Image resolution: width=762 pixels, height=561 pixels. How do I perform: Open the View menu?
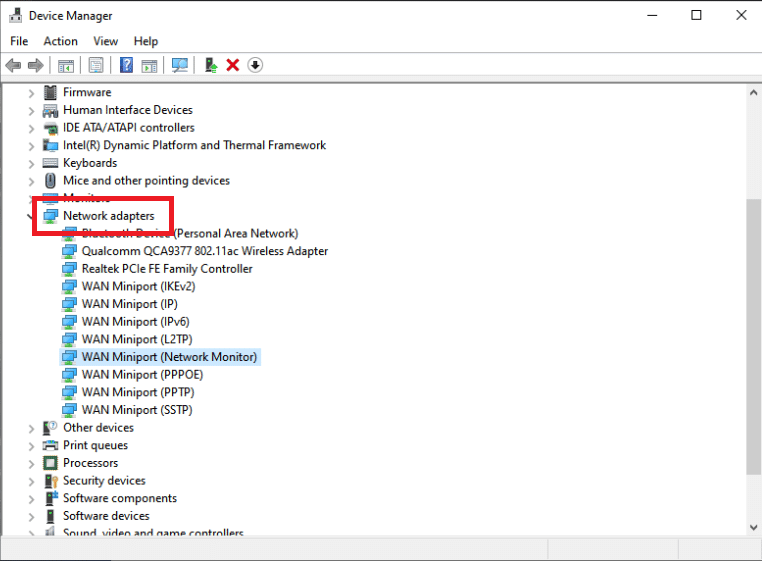click(105, 41)
